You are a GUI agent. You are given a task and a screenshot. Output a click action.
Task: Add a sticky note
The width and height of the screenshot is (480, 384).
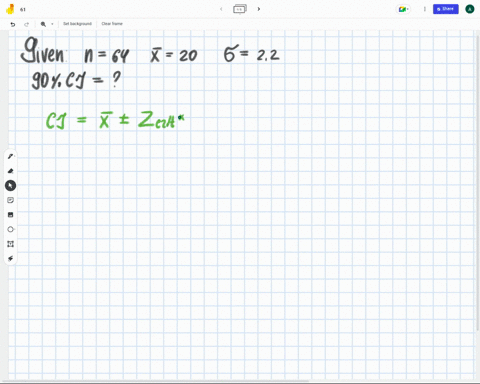coord(10,200)
